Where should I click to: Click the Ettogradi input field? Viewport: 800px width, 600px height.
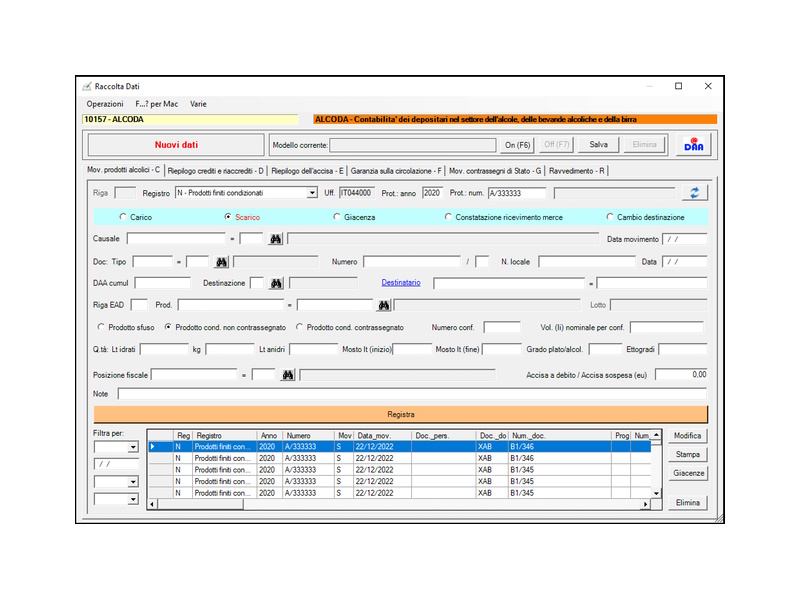(683, 349)
